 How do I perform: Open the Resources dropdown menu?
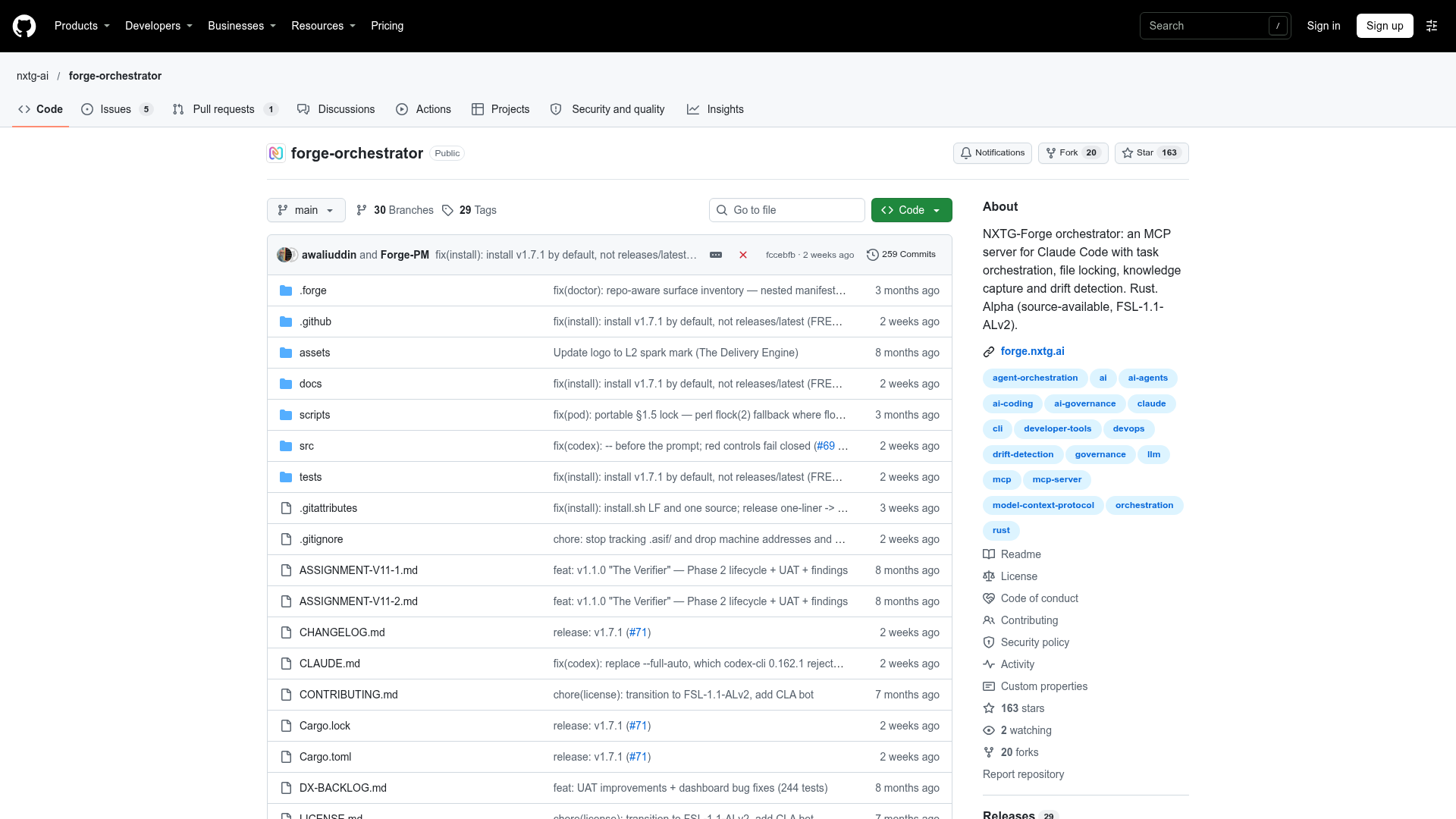tap(323, 26)
